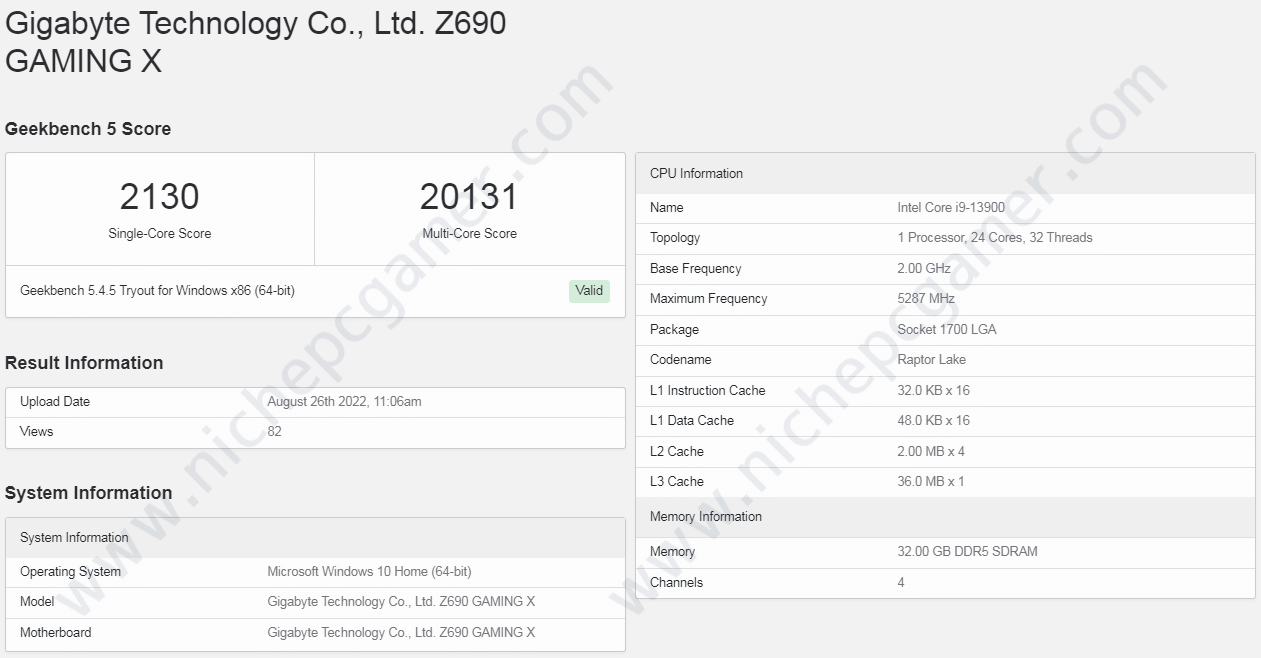Click the Gigabyte Z690 GAMING X page title
The width and height of the screenshot is (1261, 658).
coord(255,42)
